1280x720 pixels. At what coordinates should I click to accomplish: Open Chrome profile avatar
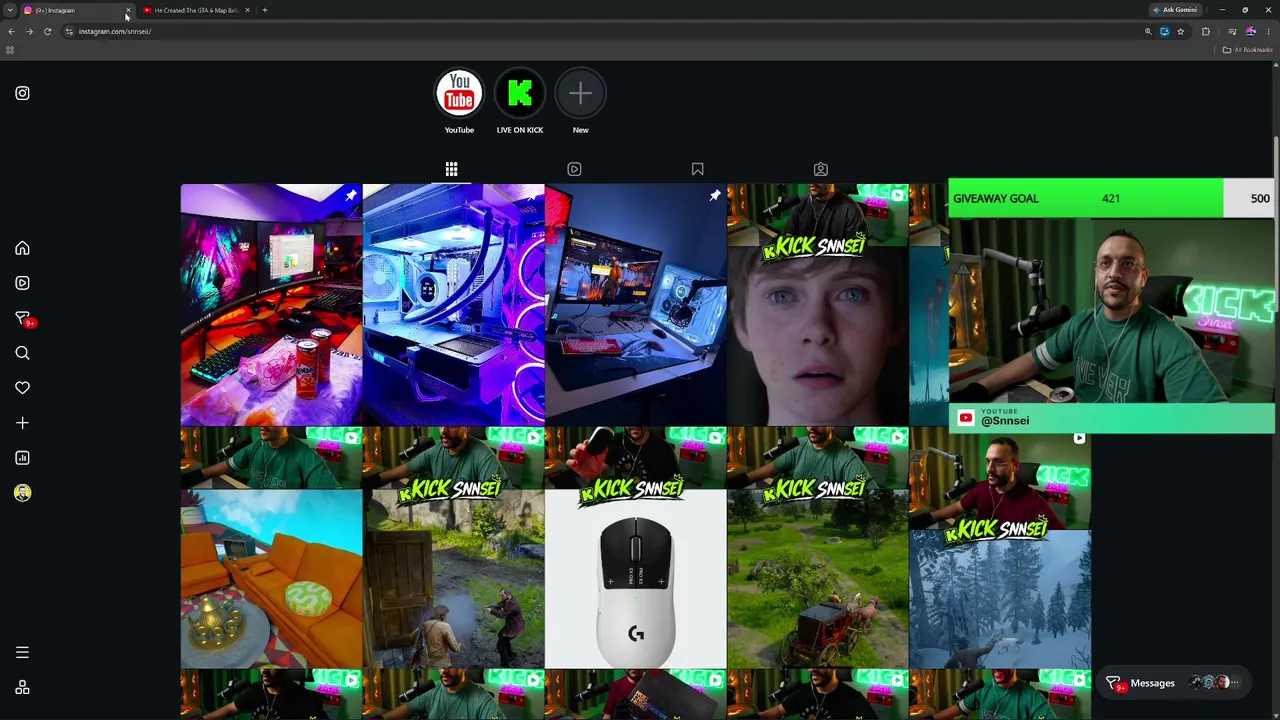(1250, 31)
